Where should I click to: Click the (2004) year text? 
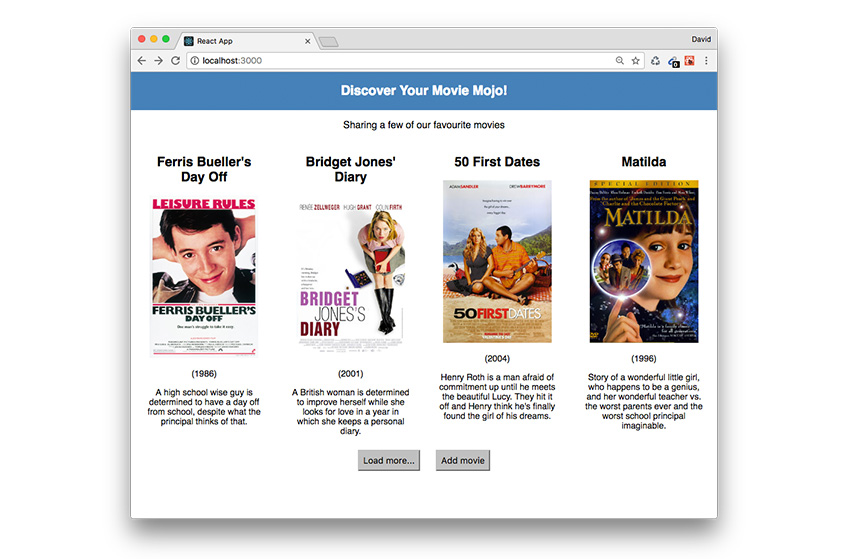point(497,358)
